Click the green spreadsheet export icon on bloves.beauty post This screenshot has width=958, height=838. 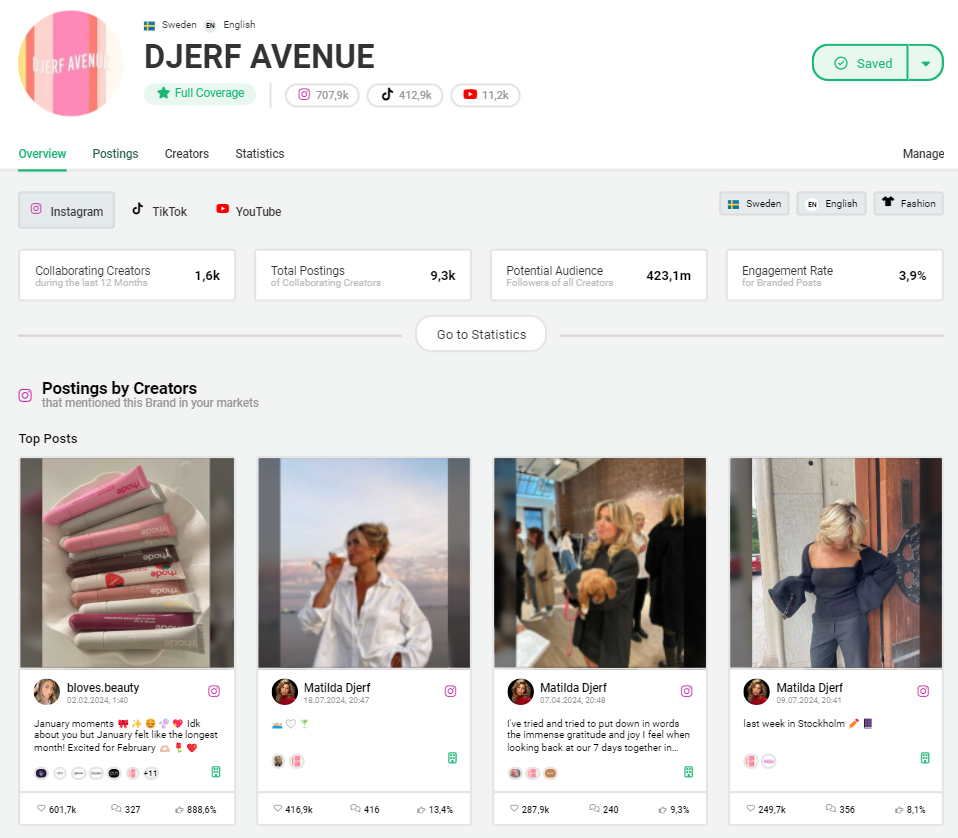(x=214, y=771)
